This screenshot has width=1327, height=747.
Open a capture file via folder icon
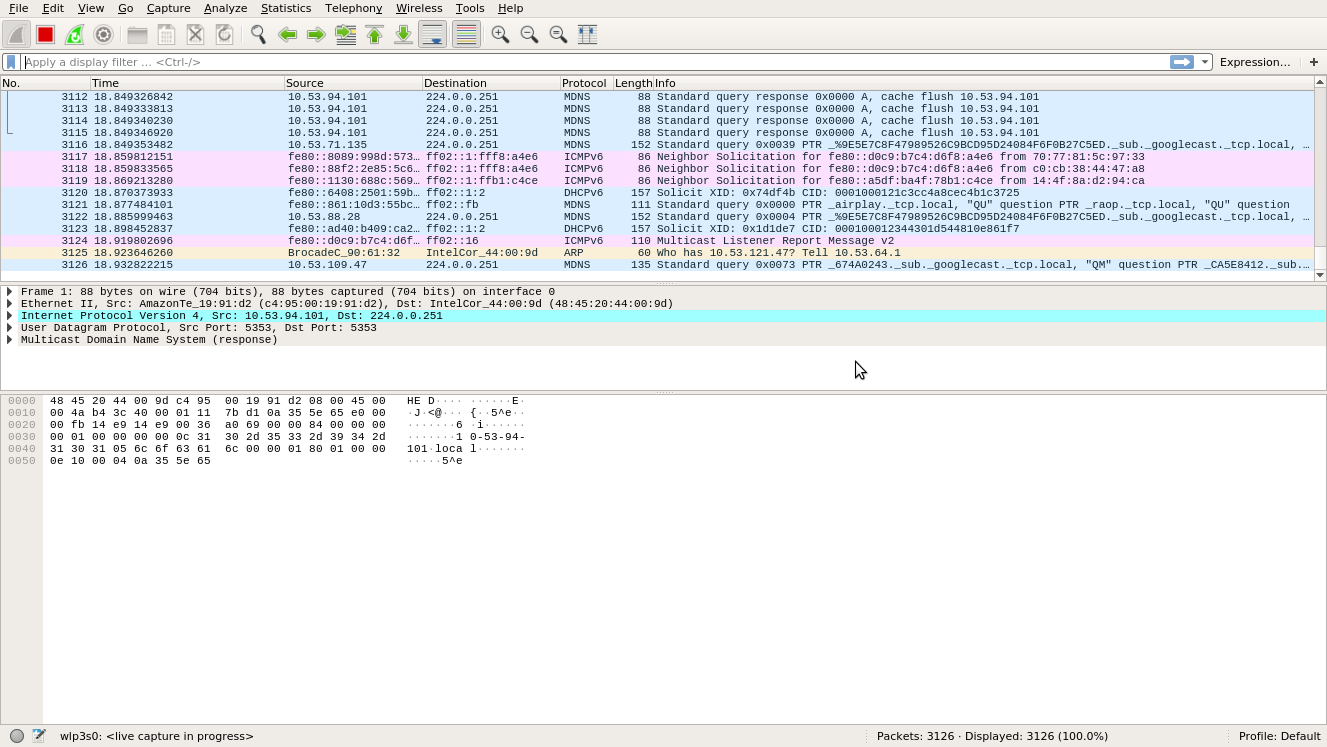(x=137, y=34)
